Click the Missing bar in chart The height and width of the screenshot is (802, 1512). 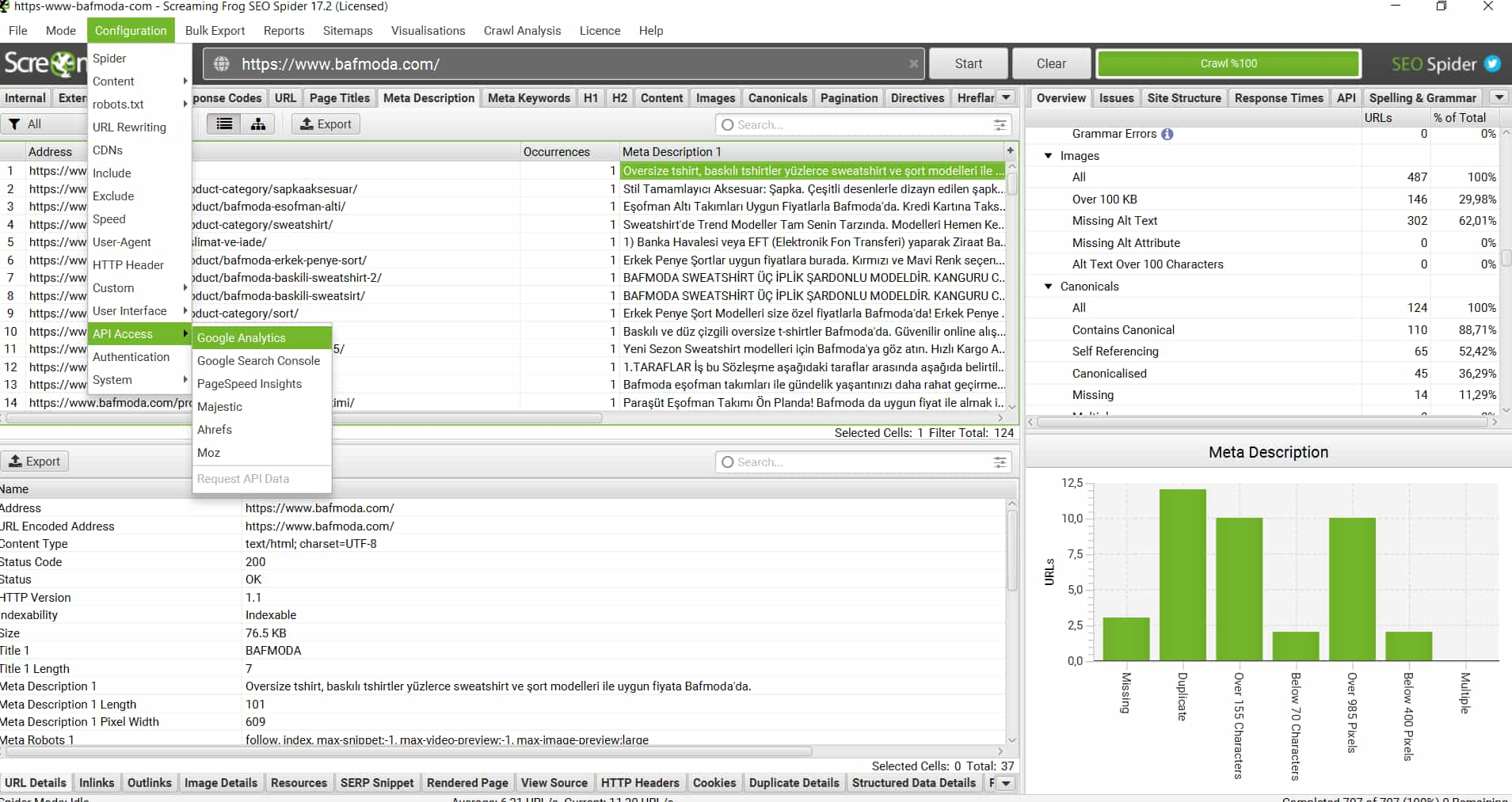(1125, 639)
